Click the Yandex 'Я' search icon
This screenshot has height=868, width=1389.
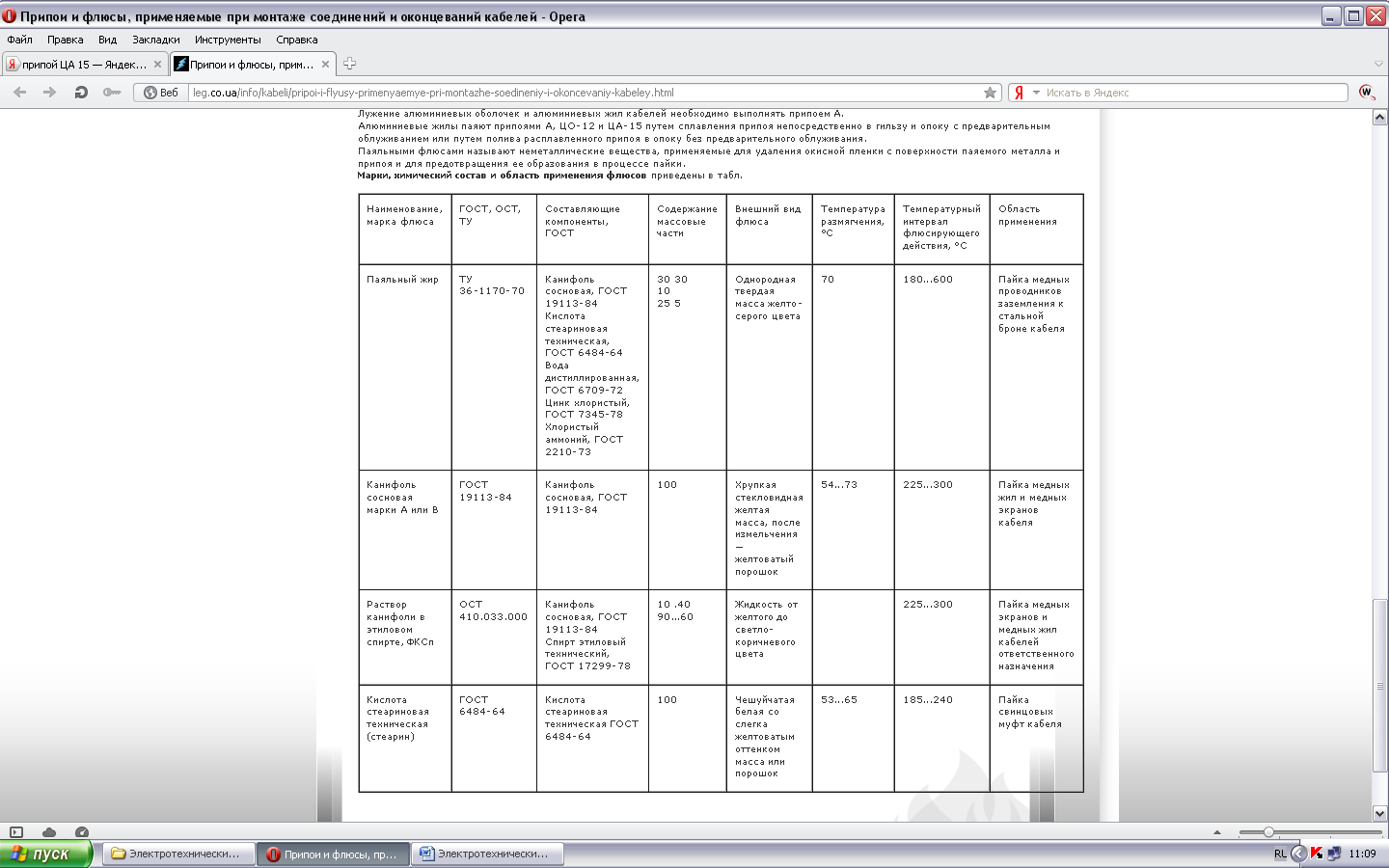pos(1019,93)
